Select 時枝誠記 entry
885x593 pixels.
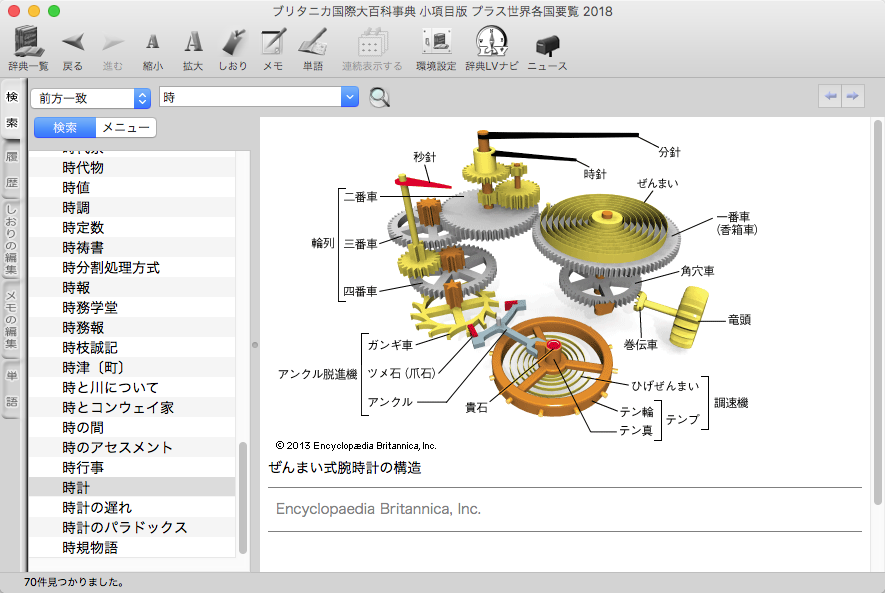coord(132,348)
